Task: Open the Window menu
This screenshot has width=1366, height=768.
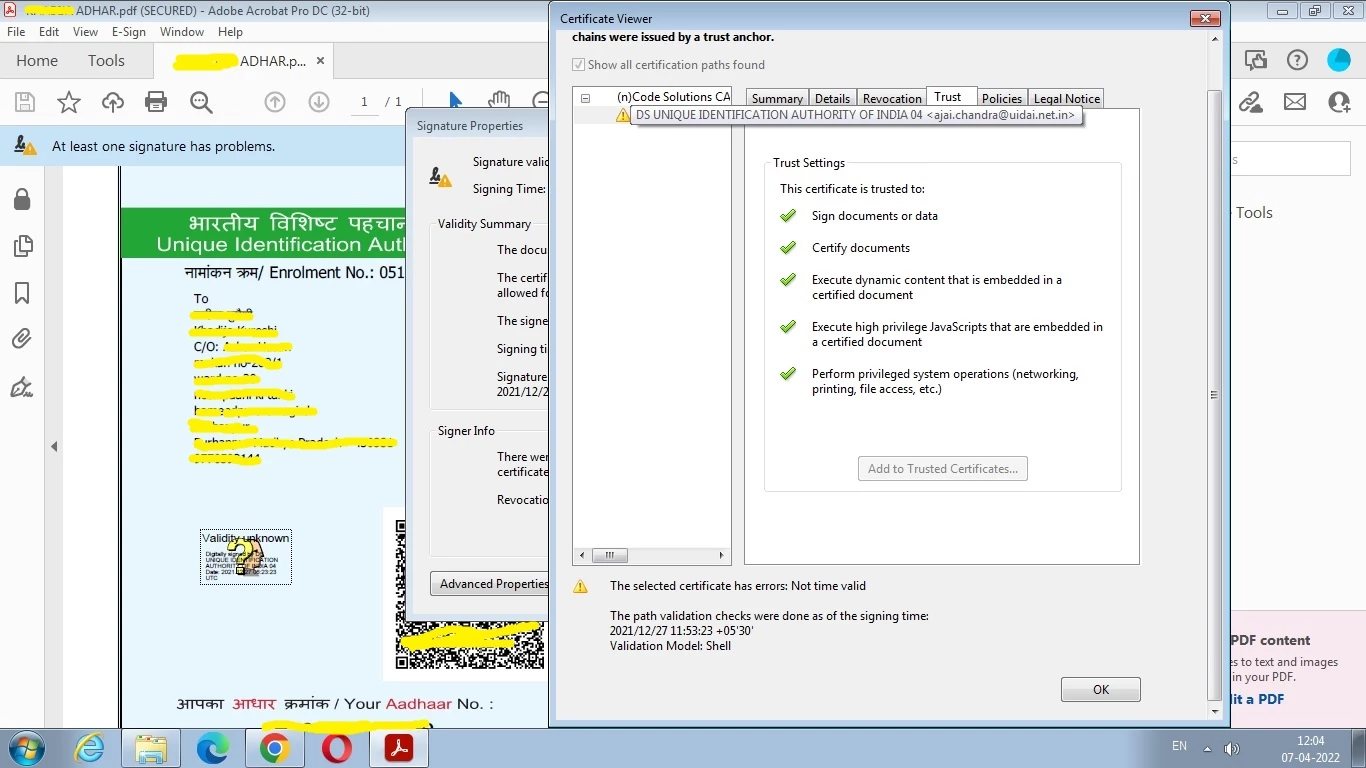Action: 182,32
